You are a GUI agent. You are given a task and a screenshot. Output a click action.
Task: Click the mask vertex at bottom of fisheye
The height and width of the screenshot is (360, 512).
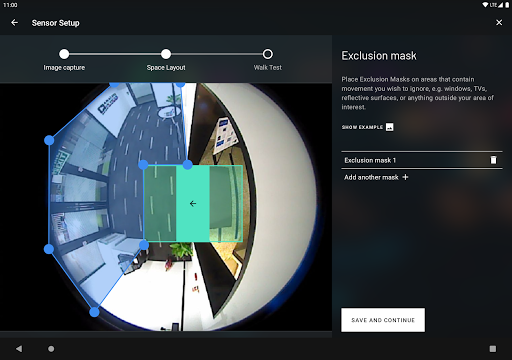click(x=94, y=312)
